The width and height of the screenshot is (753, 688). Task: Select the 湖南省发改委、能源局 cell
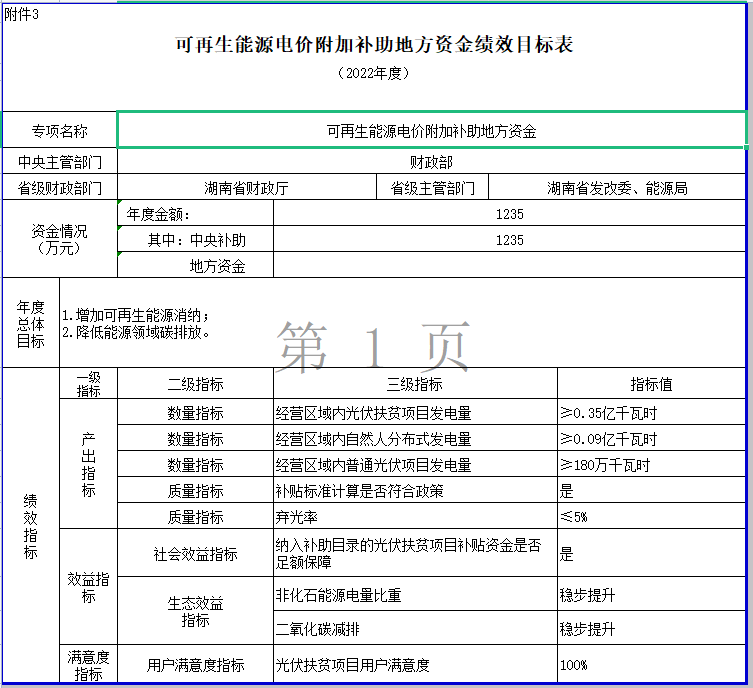616,188
